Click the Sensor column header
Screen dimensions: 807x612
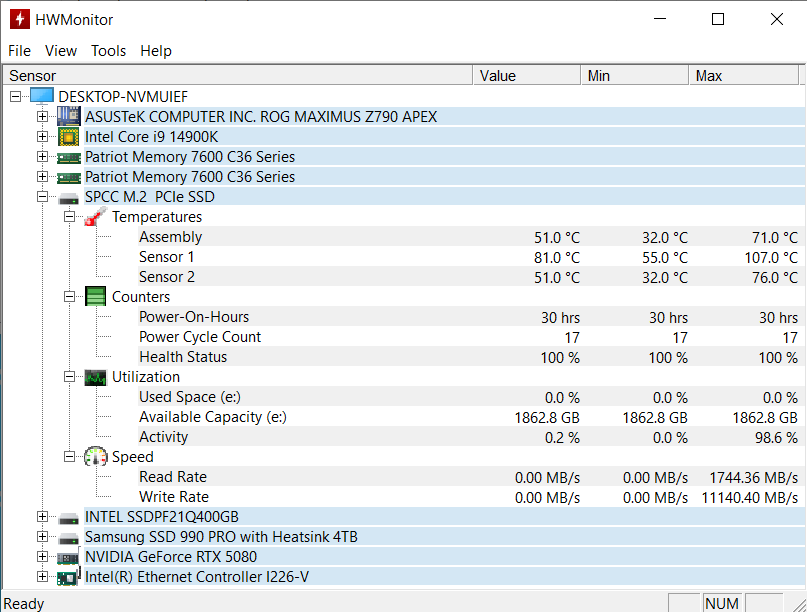[x=238, y=76]
